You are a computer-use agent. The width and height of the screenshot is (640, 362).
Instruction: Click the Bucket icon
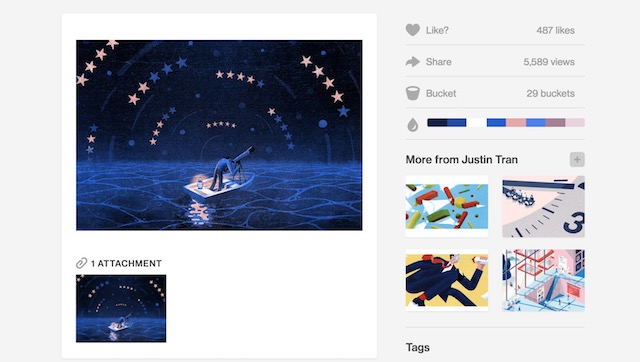click(413, 93)
